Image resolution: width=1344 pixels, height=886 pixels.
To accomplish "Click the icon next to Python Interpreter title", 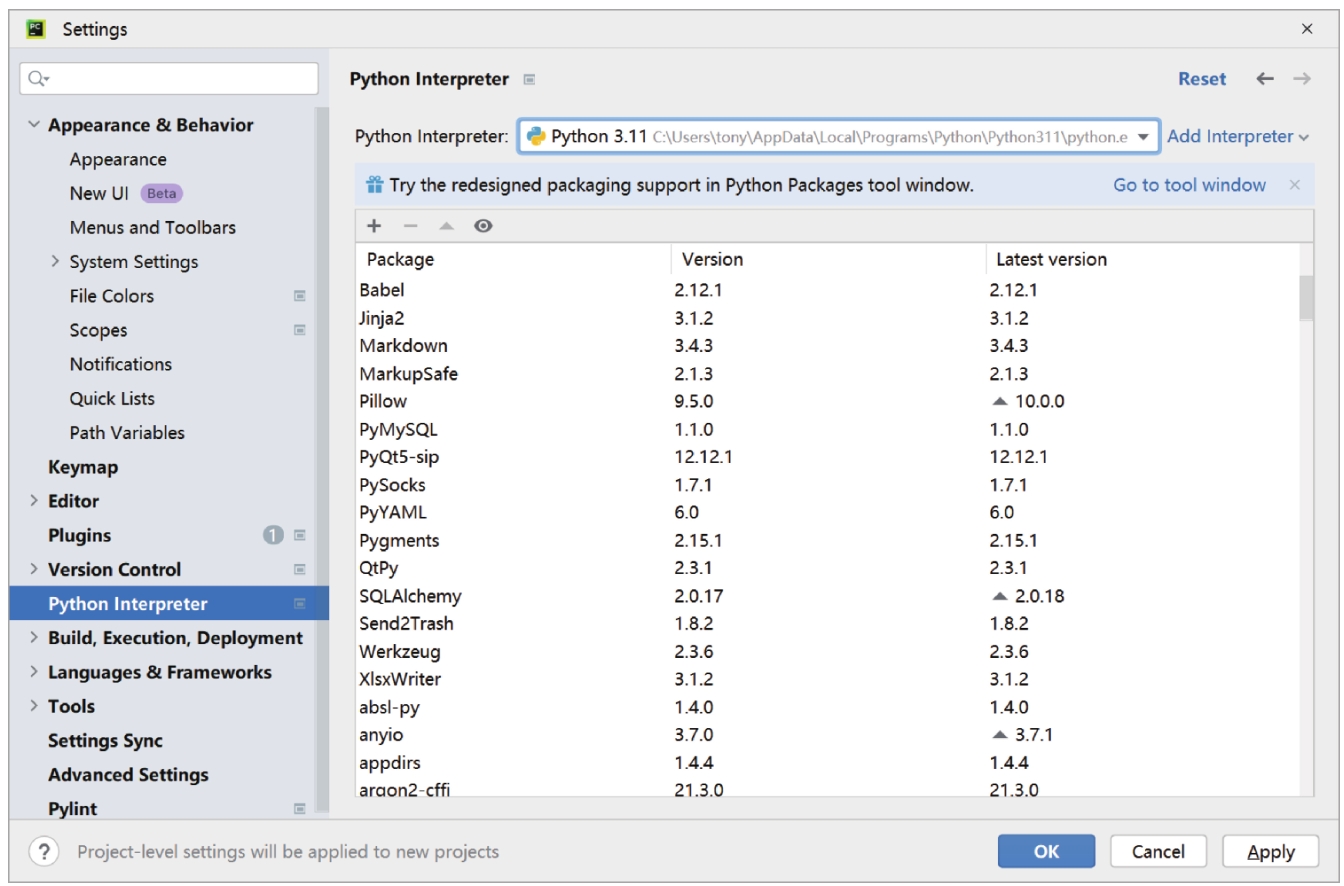I will point(530,80).
